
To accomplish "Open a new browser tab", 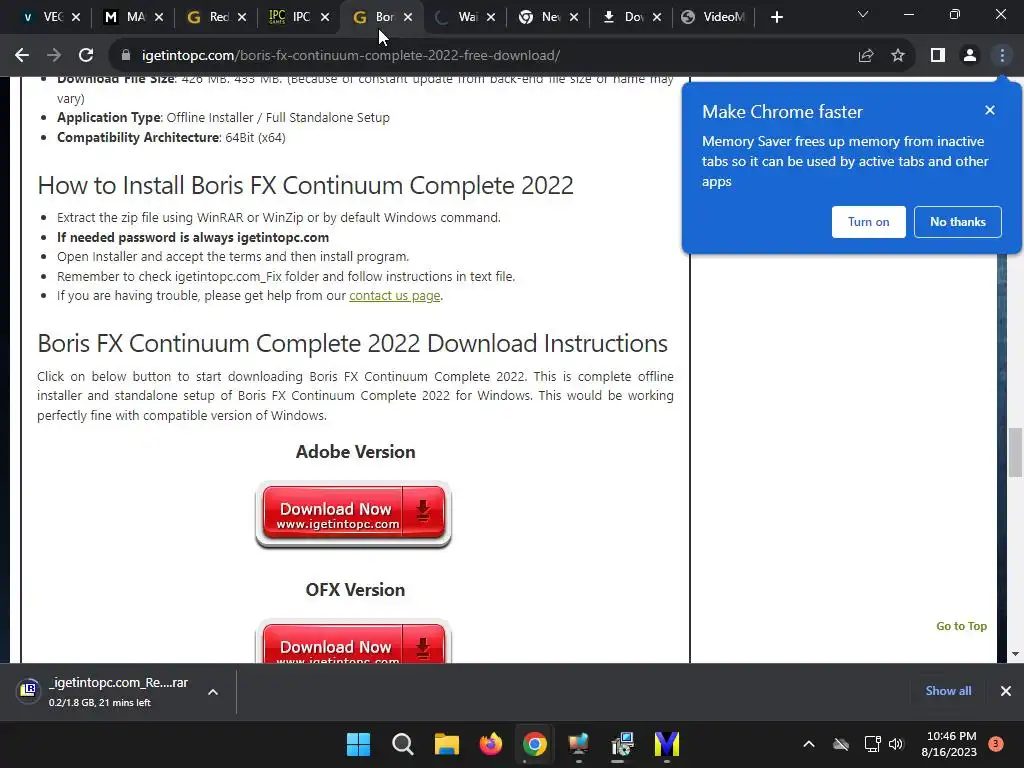I will click(776, 17).
